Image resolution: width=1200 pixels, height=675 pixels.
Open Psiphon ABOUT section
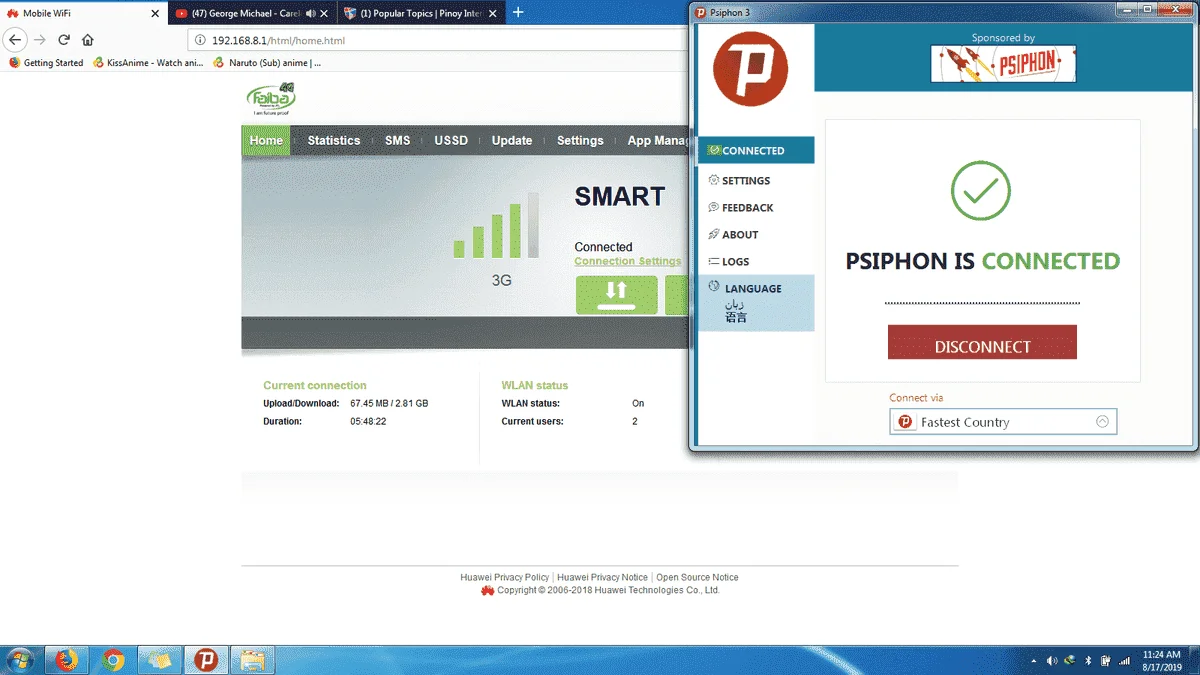pos(733,235)
